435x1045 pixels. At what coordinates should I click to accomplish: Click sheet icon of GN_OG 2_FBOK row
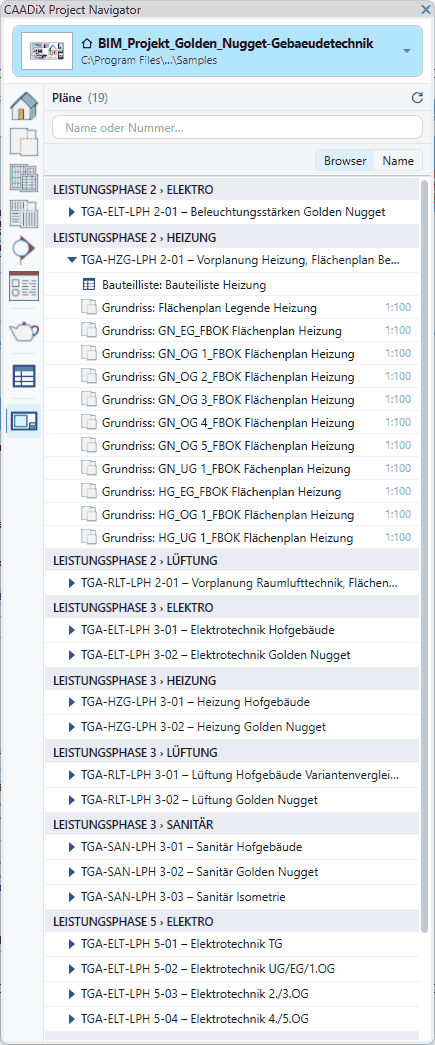click(x=89, y=377)
